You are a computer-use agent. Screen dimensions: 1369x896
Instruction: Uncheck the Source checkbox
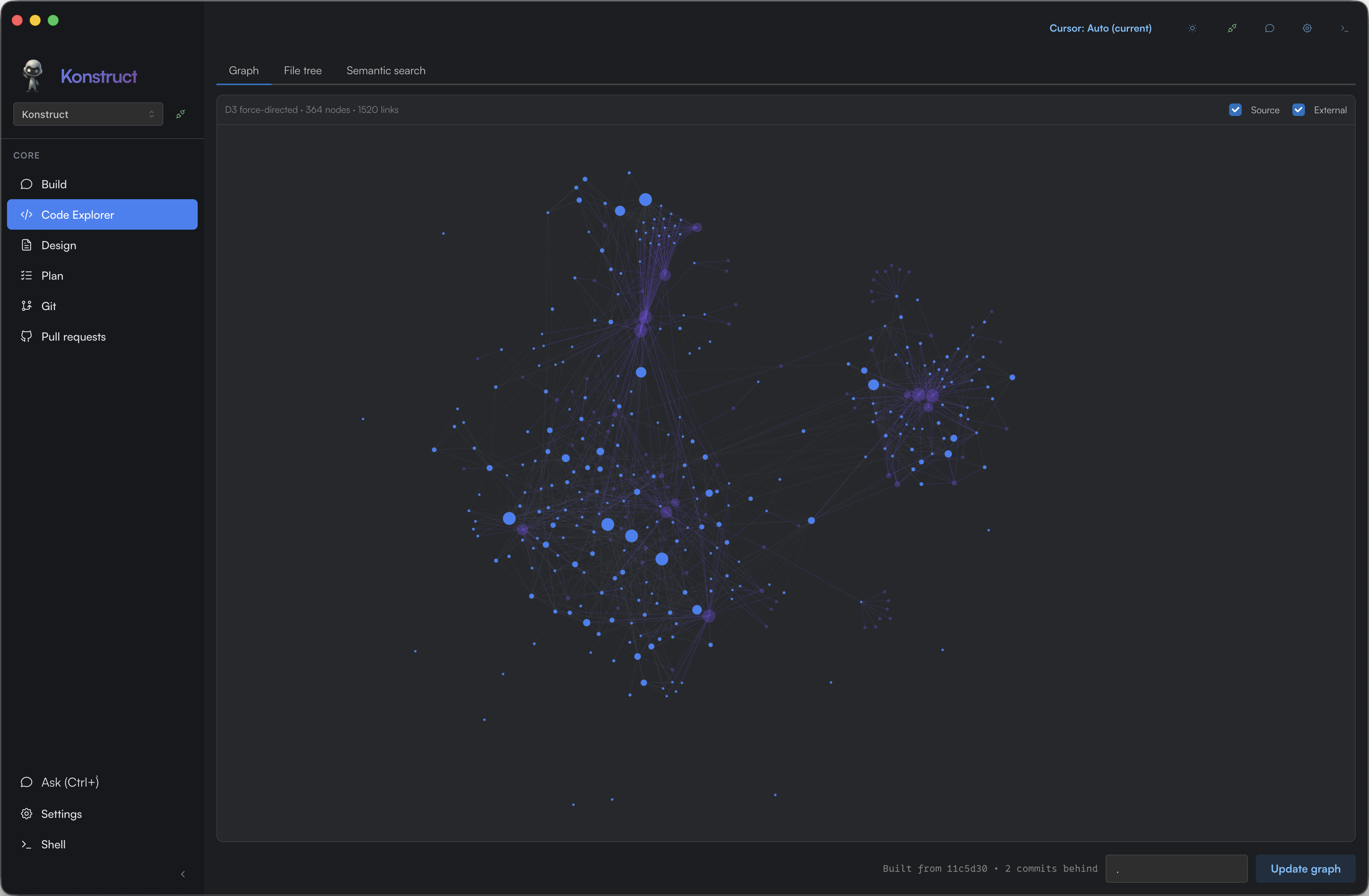(x=1235, y=110)
